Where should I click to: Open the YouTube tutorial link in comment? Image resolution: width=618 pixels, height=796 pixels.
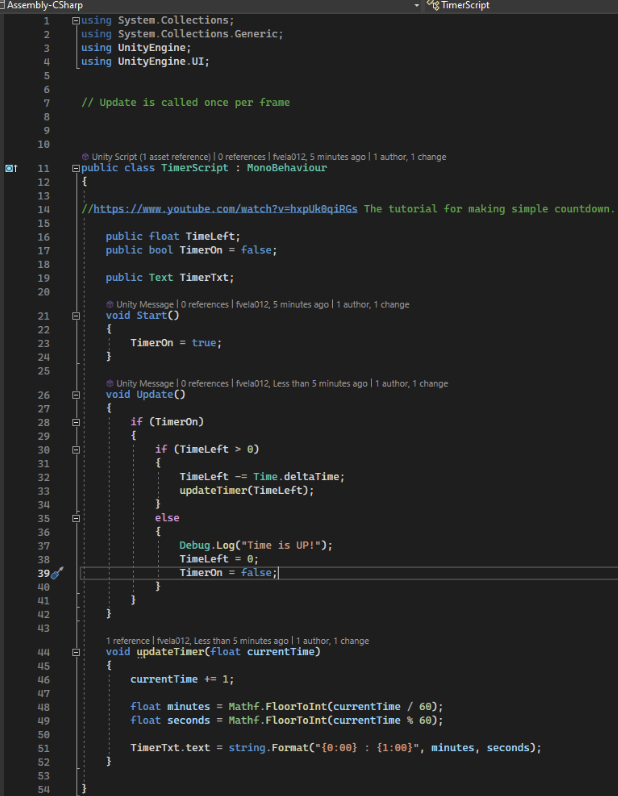[225, 209]
